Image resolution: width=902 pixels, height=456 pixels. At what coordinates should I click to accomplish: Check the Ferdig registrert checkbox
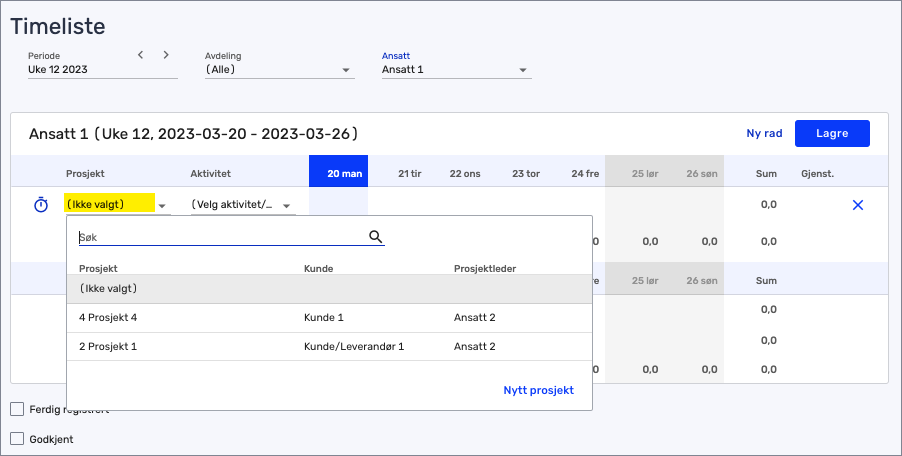(17, 408)
